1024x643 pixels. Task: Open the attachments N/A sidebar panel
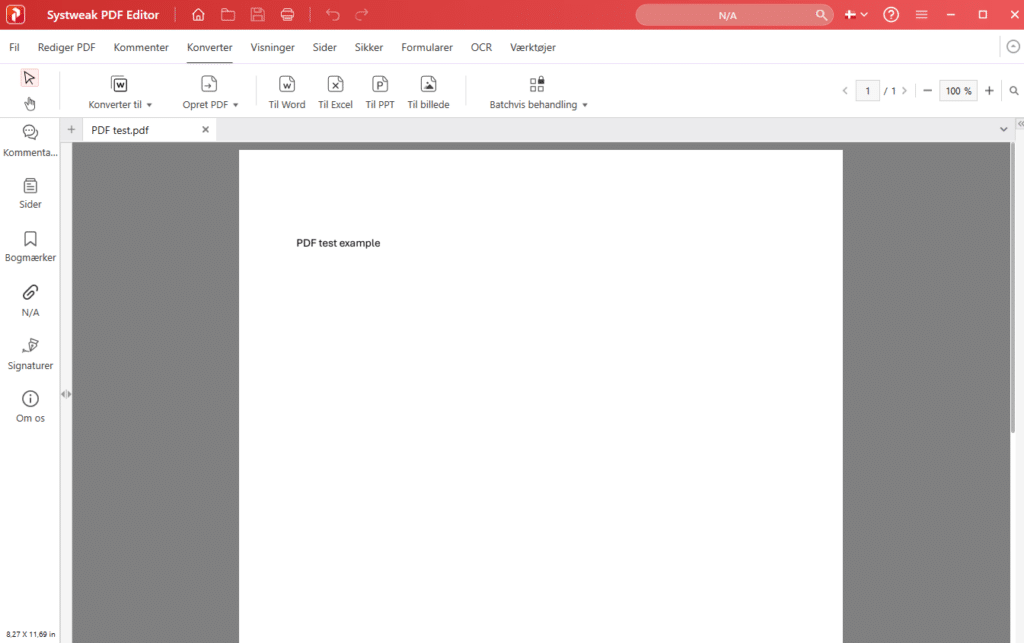coord(30,300)
